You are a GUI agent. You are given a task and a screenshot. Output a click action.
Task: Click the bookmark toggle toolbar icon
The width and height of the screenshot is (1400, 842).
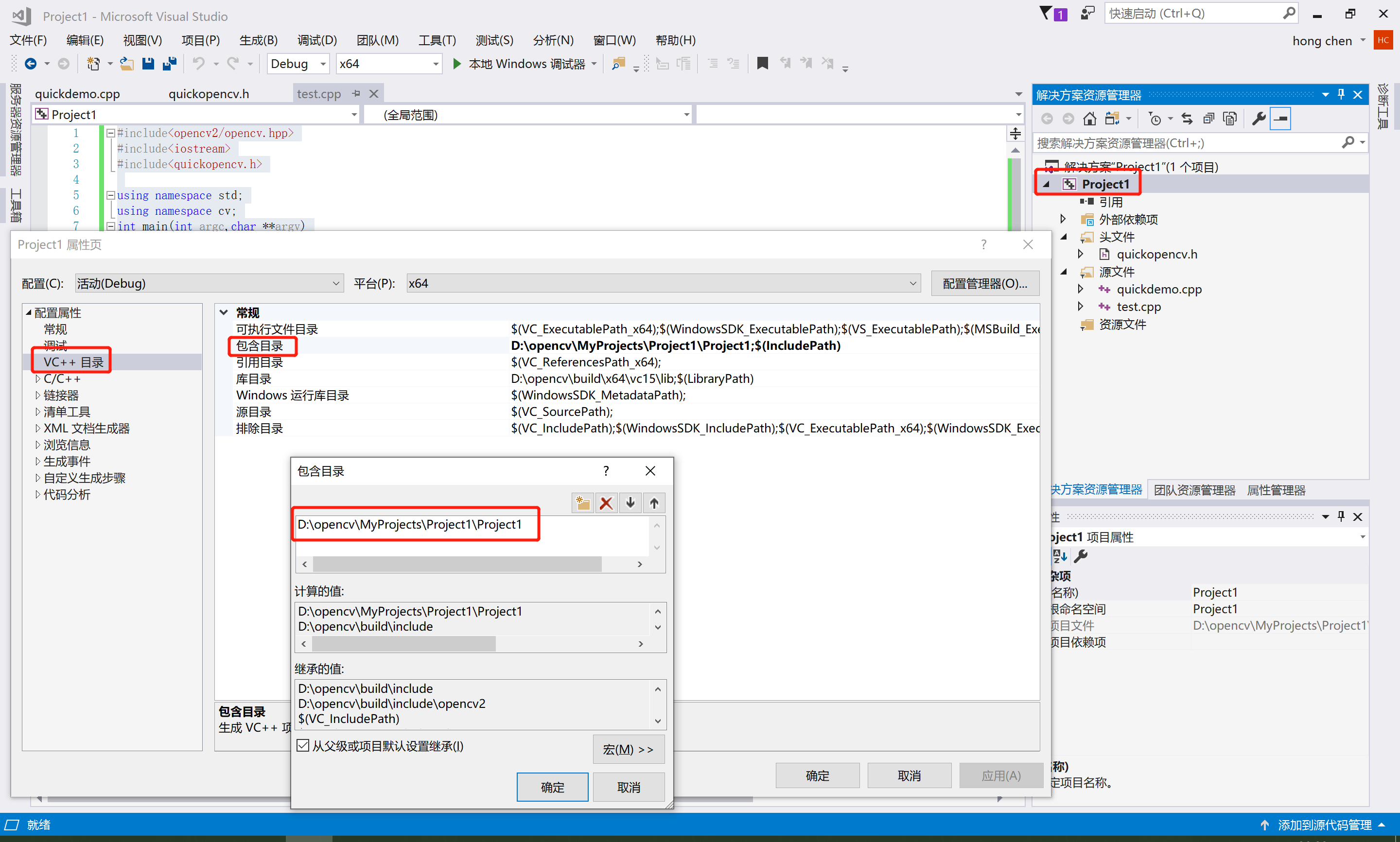coord(762,63)
